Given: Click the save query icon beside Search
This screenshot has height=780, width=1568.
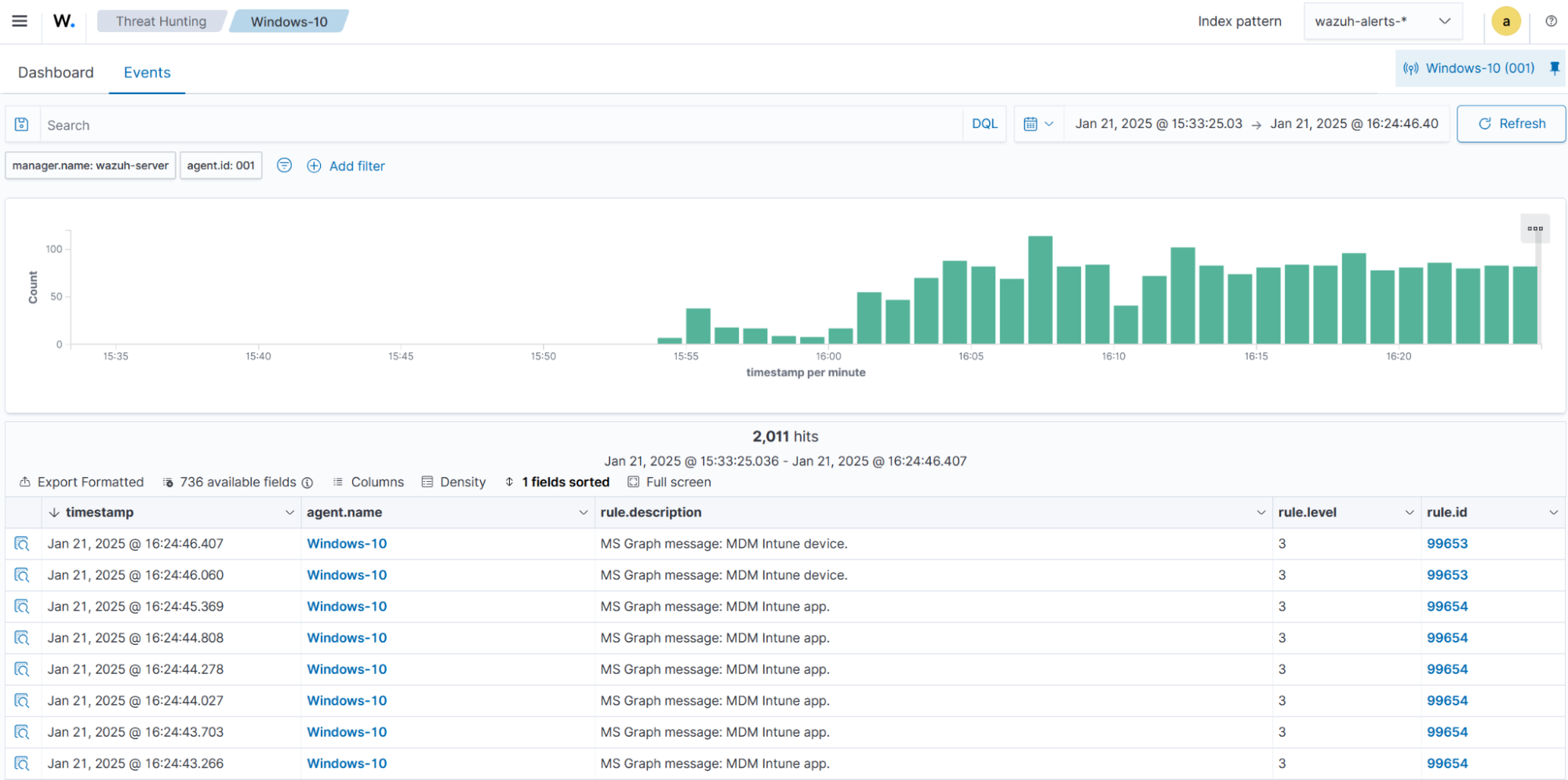Looking at the screenshot, I should (x=22, y=125).
